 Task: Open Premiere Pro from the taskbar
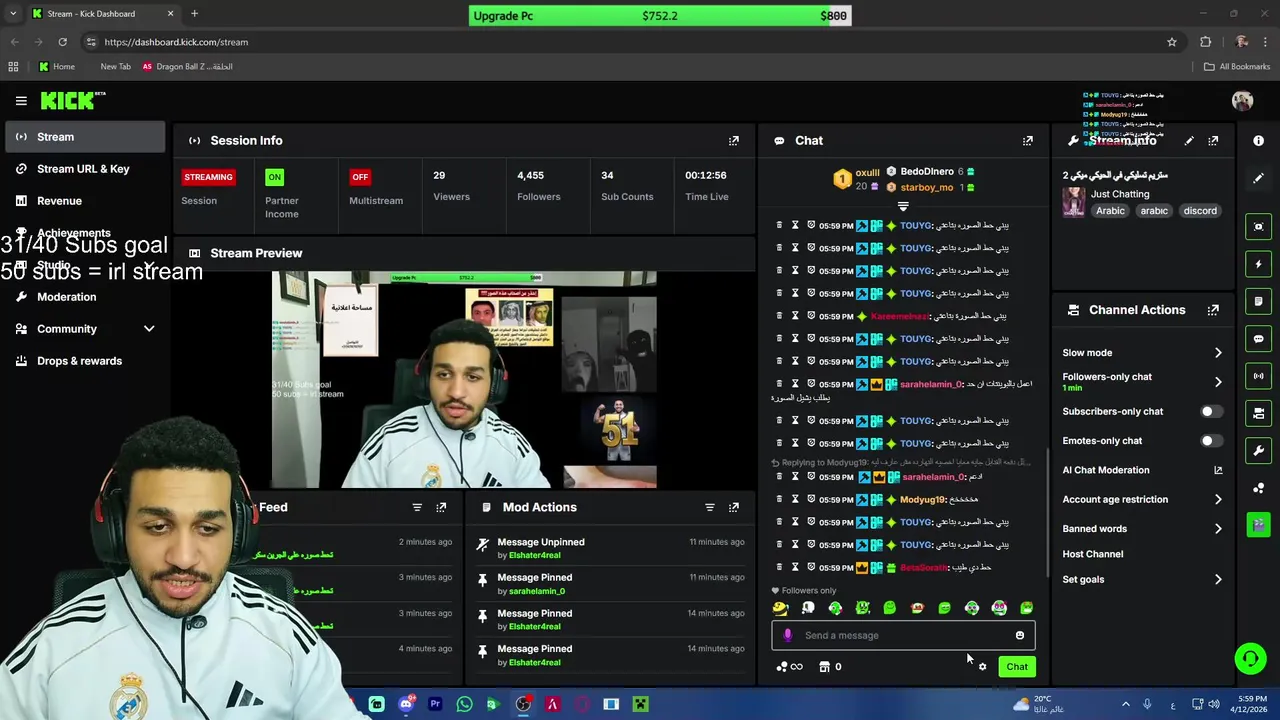435,704
